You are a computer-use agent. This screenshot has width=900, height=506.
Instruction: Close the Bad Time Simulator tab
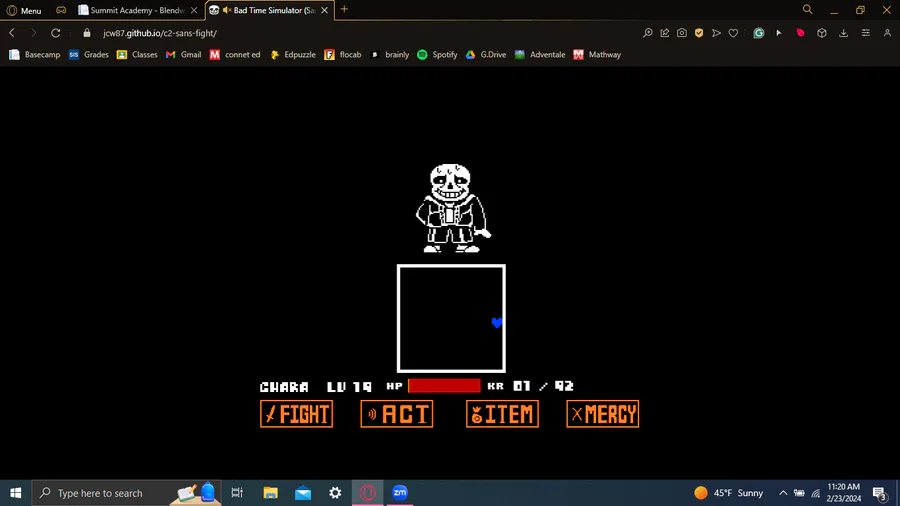point(324,10)
